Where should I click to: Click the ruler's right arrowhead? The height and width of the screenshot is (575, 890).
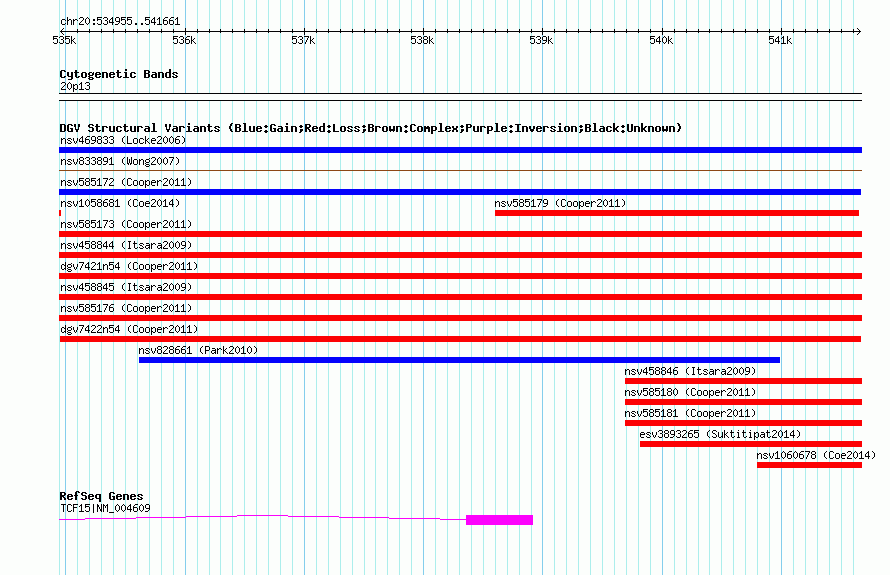point(859,31)
